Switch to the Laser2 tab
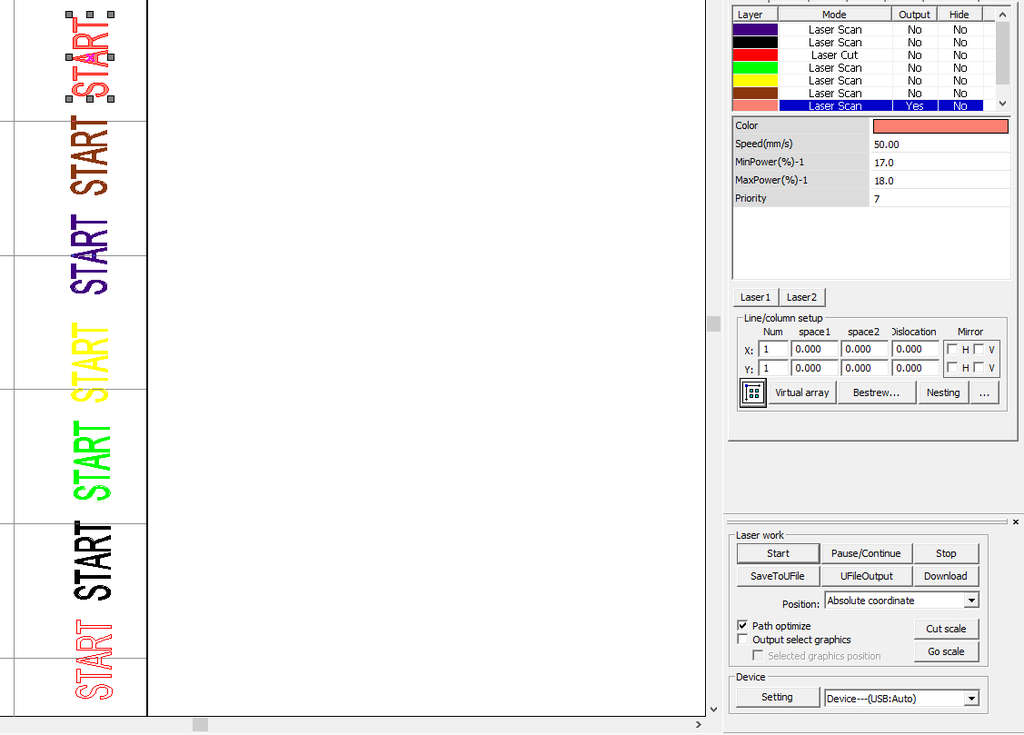 click(801, 297)
